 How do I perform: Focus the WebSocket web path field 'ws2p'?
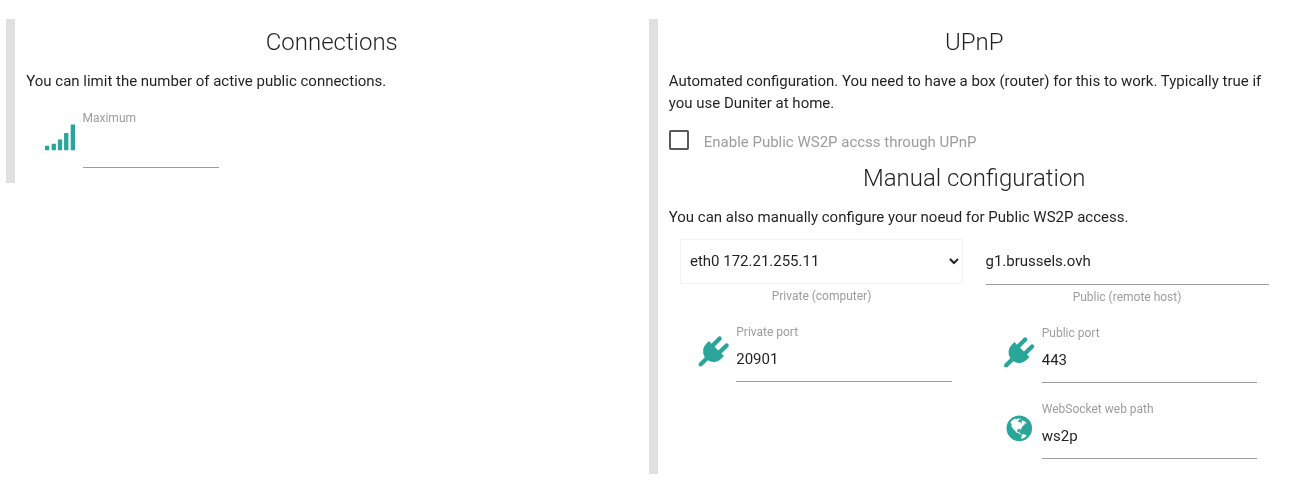pos(1148,436)
